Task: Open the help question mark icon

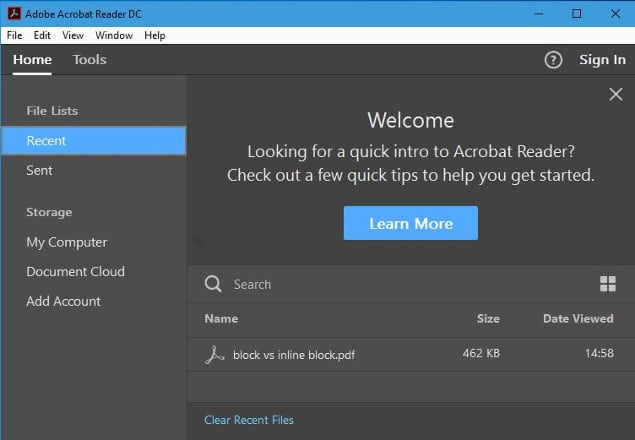Action: [x=553, y=60]
